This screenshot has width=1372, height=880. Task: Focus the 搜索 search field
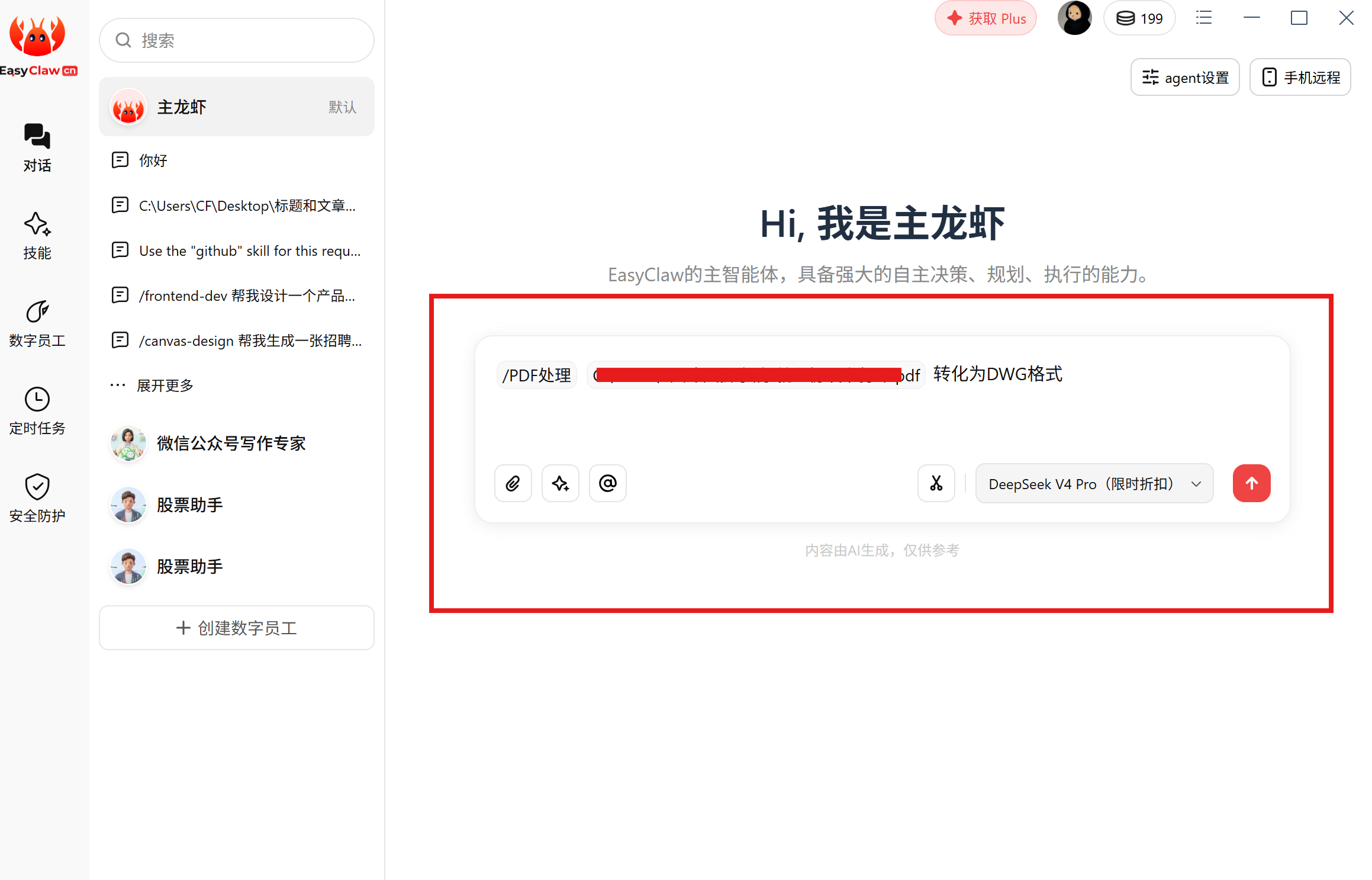tap(237, 40)
